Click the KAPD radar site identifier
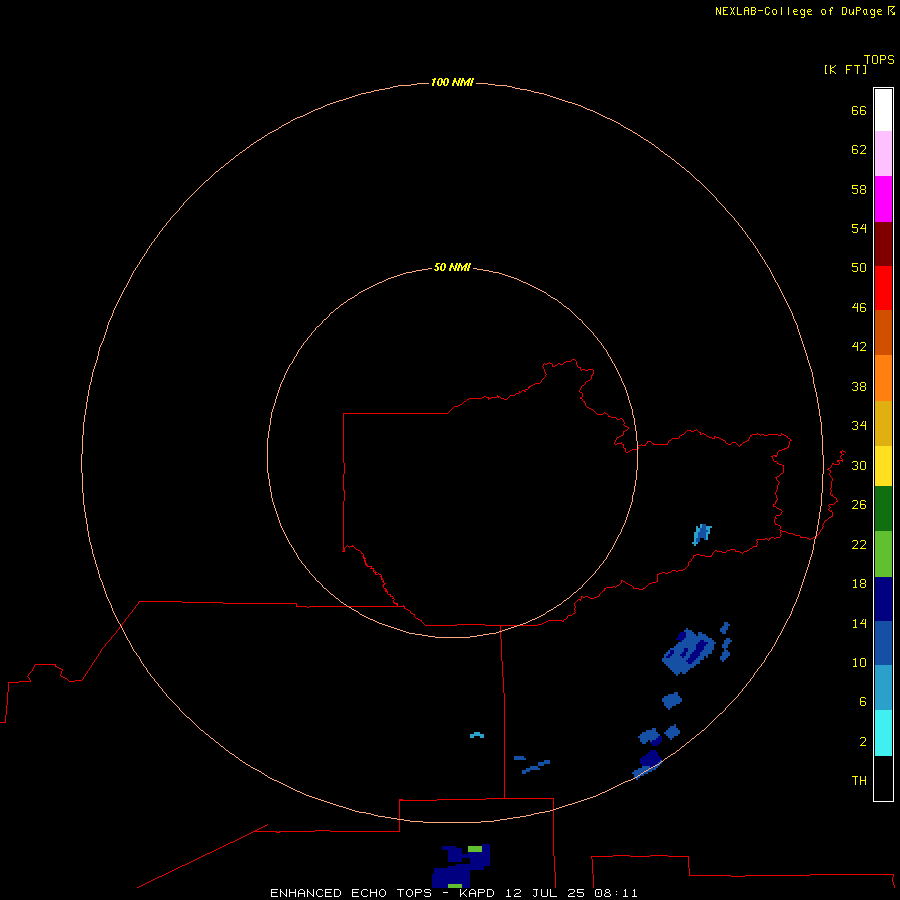This screenshot has height=900, width=900. click(x=476, y=893)
